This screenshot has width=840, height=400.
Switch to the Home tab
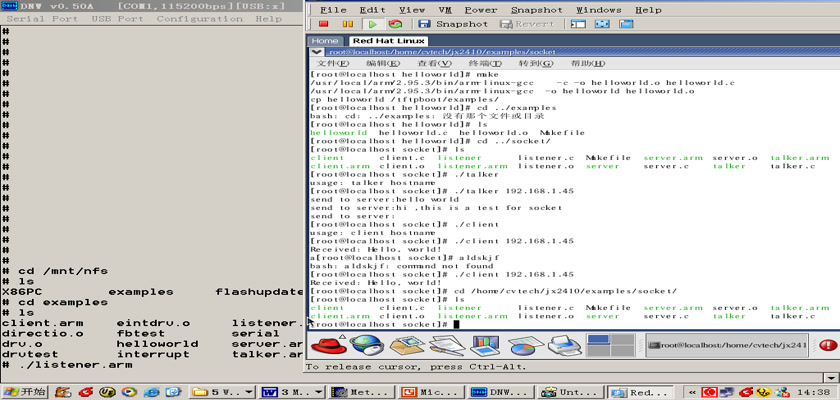(x=326, y=40)
